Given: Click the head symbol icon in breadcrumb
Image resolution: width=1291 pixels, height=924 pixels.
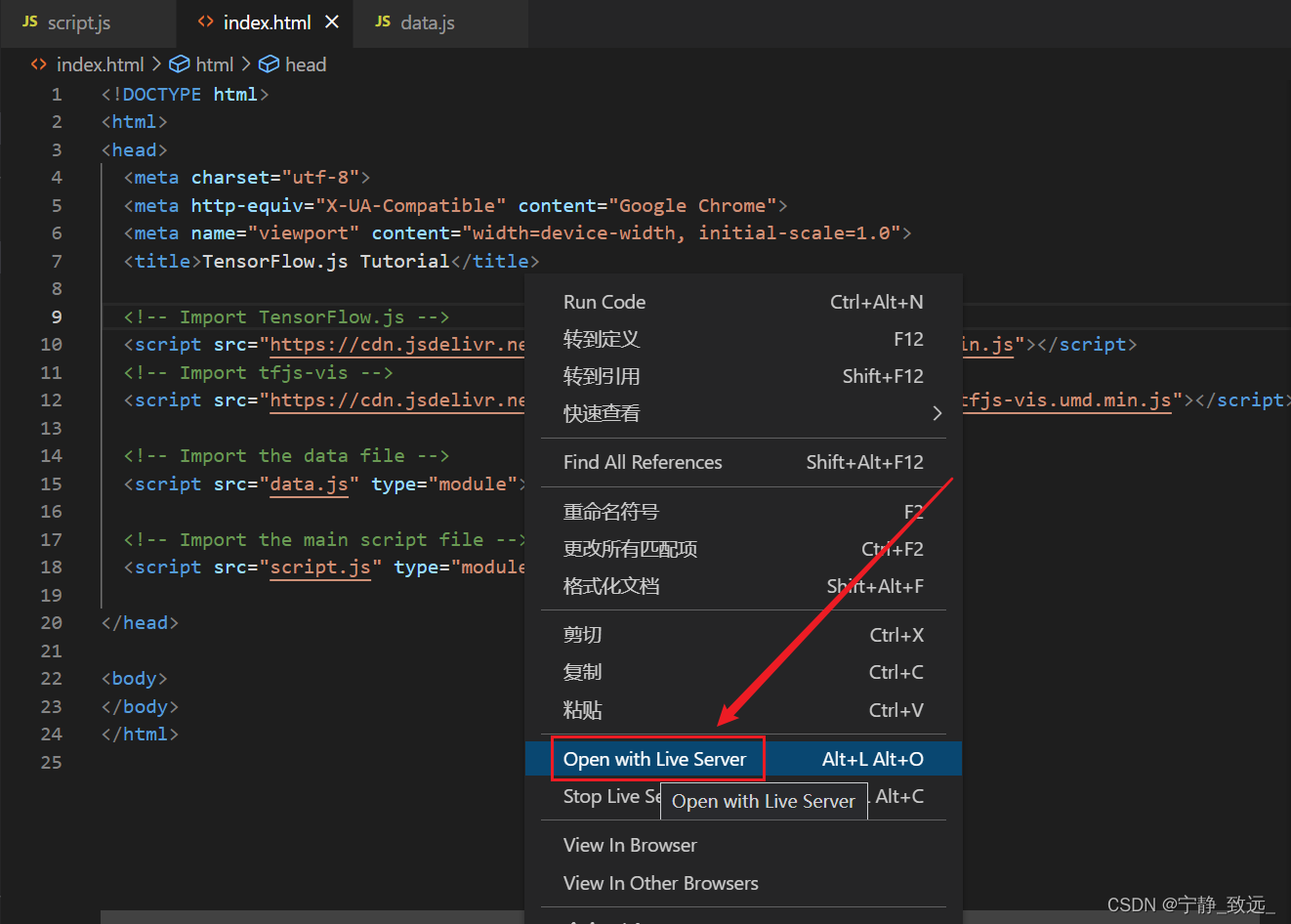Looking at the screenshot, I should pyautogui.click(x=269, y=64).
